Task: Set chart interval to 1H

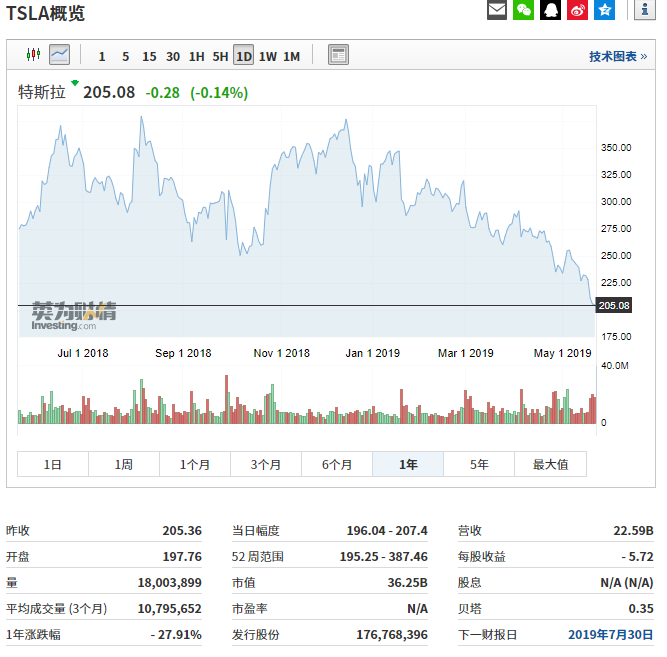Action: [x=197, y=56]
